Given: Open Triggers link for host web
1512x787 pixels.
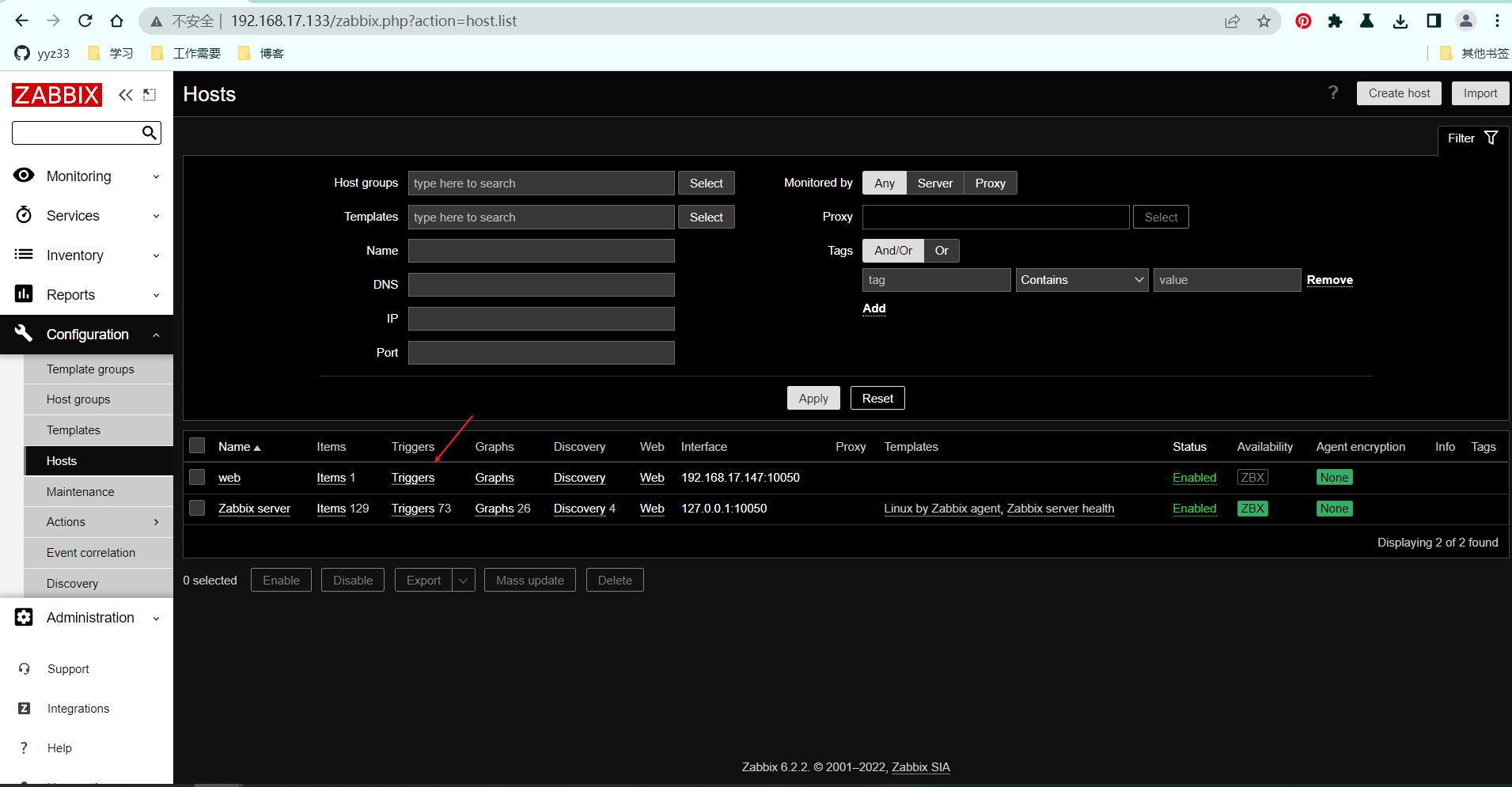Looking at the screenshot, I should click(x=413, y=478).
